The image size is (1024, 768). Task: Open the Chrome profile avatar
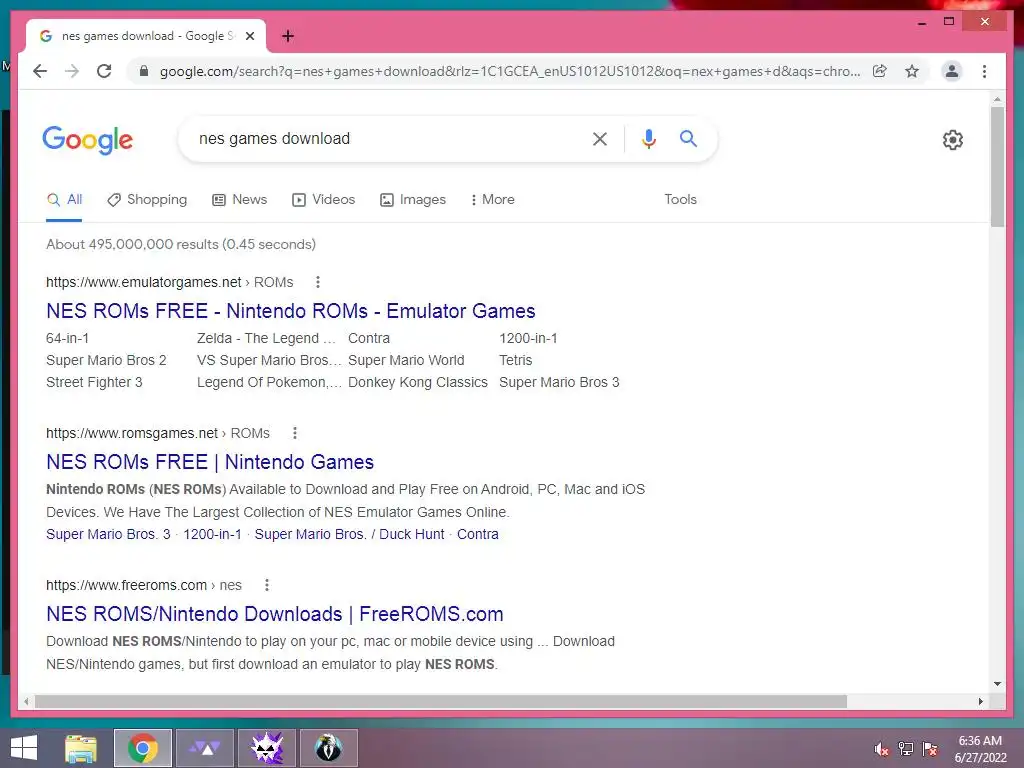[x=952, y=71]
